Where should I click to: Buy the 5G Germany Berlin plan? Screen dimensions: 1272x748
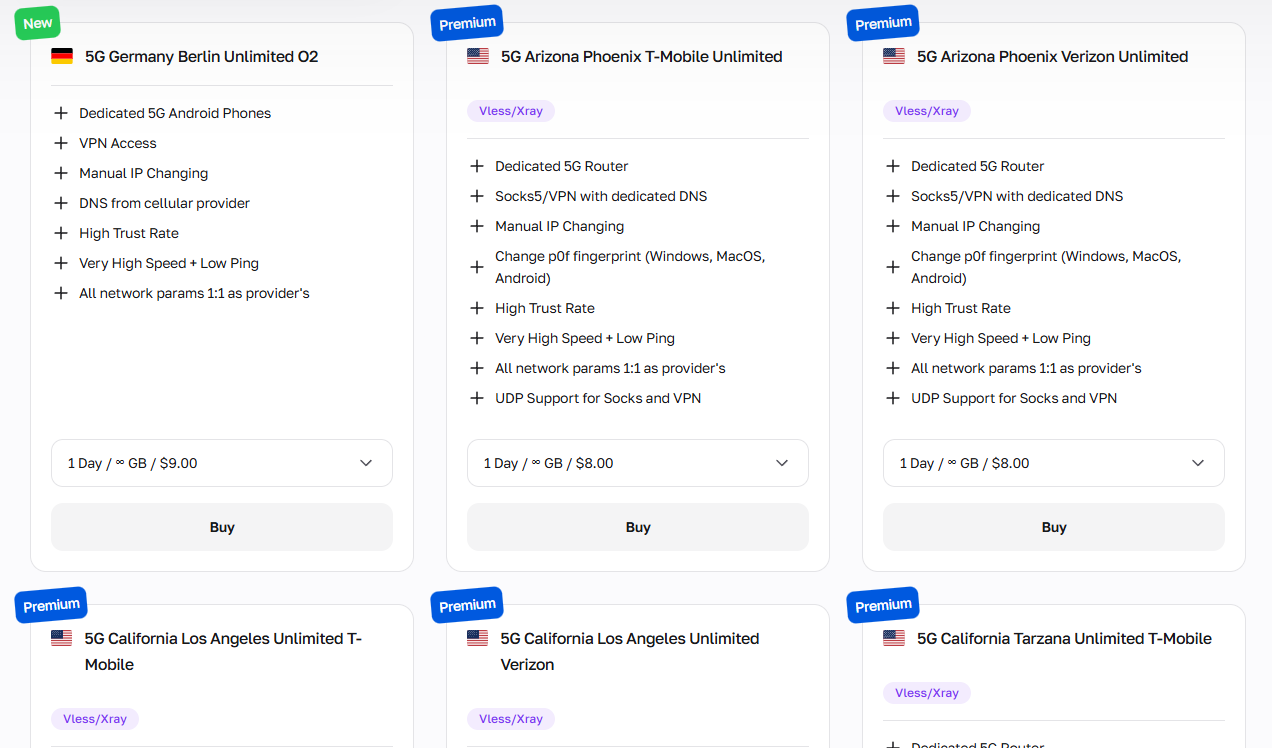(x=221, y=527)
